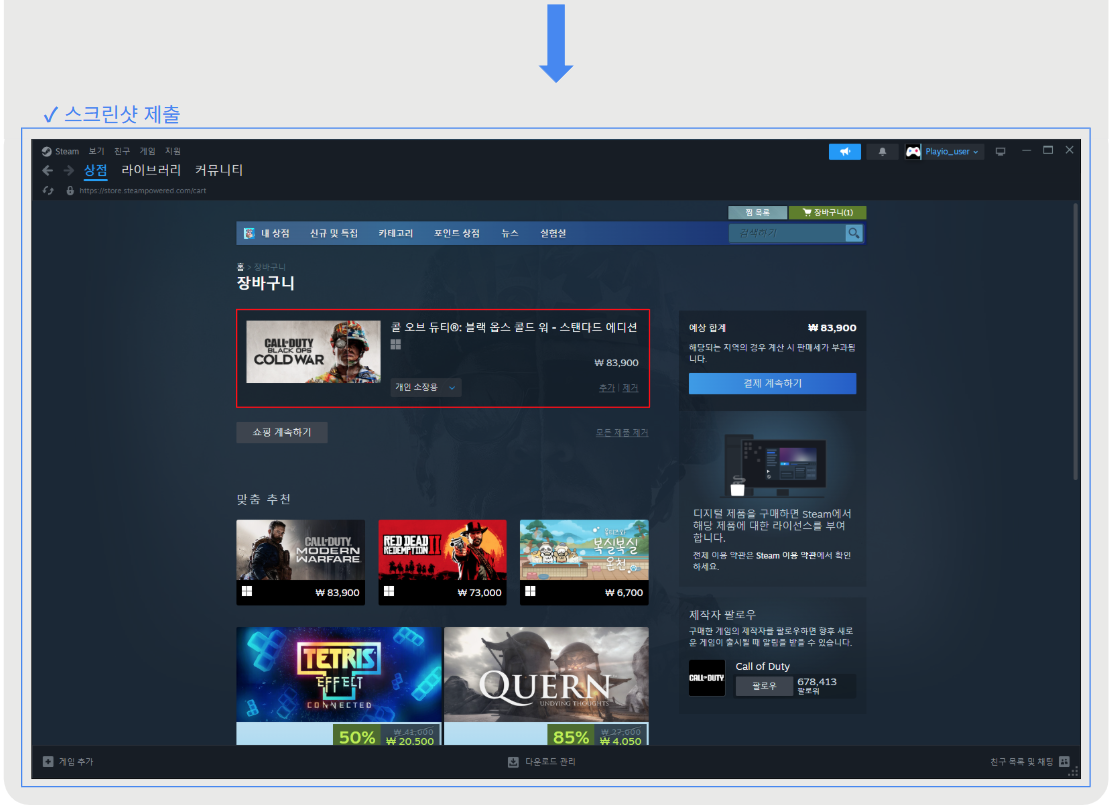Click 결제 계속하기 checkout button
Image resolution: width=1113 pixels, height=809 pixels.
[x=772, y=383]
